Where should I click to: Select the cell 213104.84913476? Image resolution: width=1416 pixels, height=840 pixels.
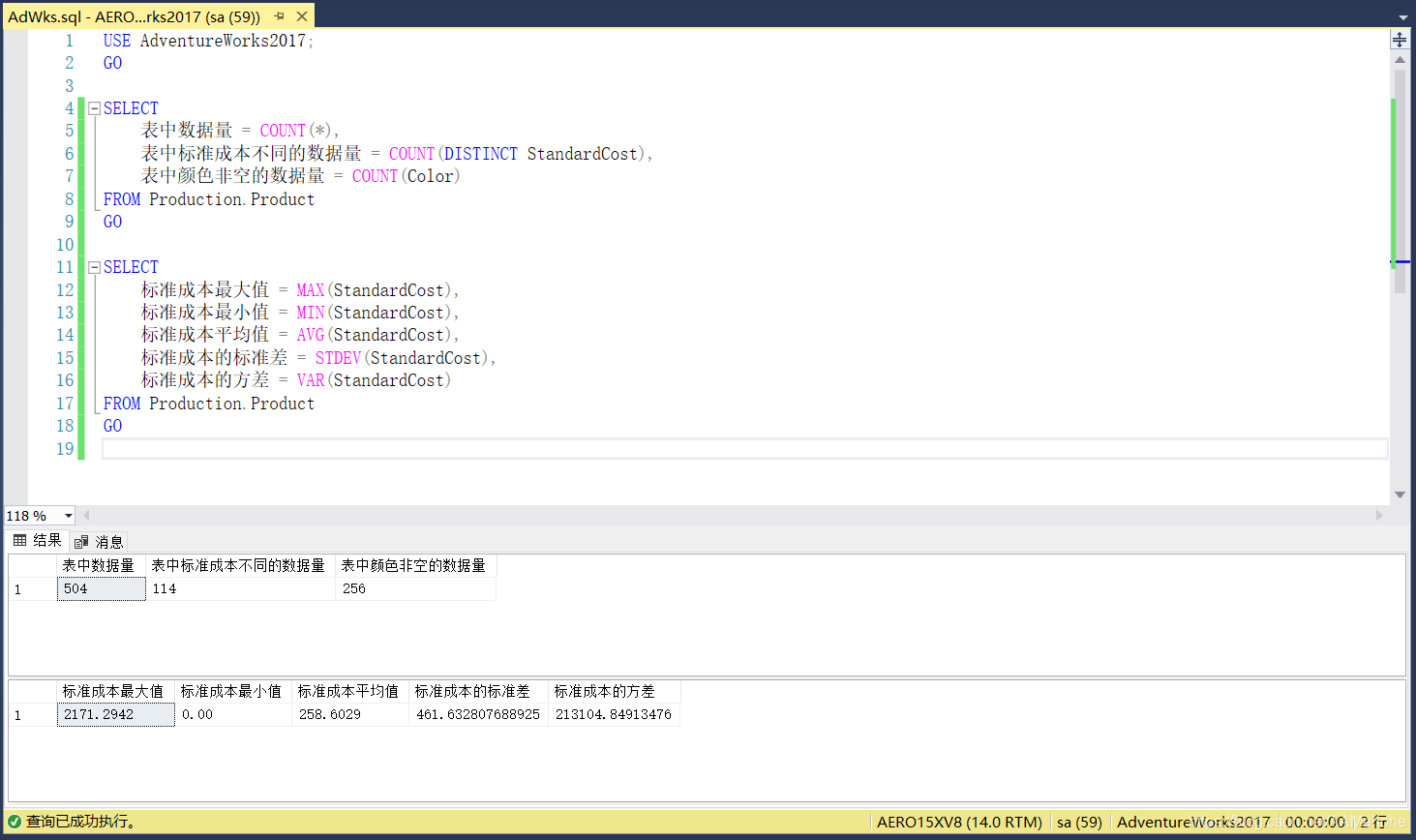[615, 714]
